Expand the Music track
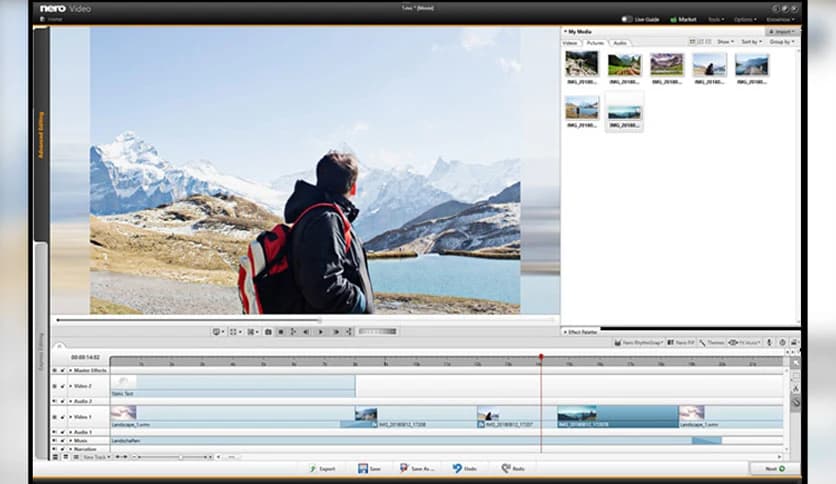This screenshot has width=836, height=484. pyautogui.click(x=71, y=440)
